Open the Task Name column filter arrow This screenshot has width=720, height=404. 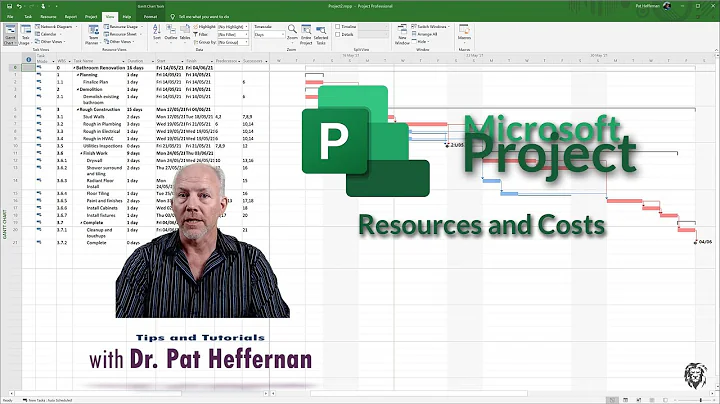click(x=123, y=61)
